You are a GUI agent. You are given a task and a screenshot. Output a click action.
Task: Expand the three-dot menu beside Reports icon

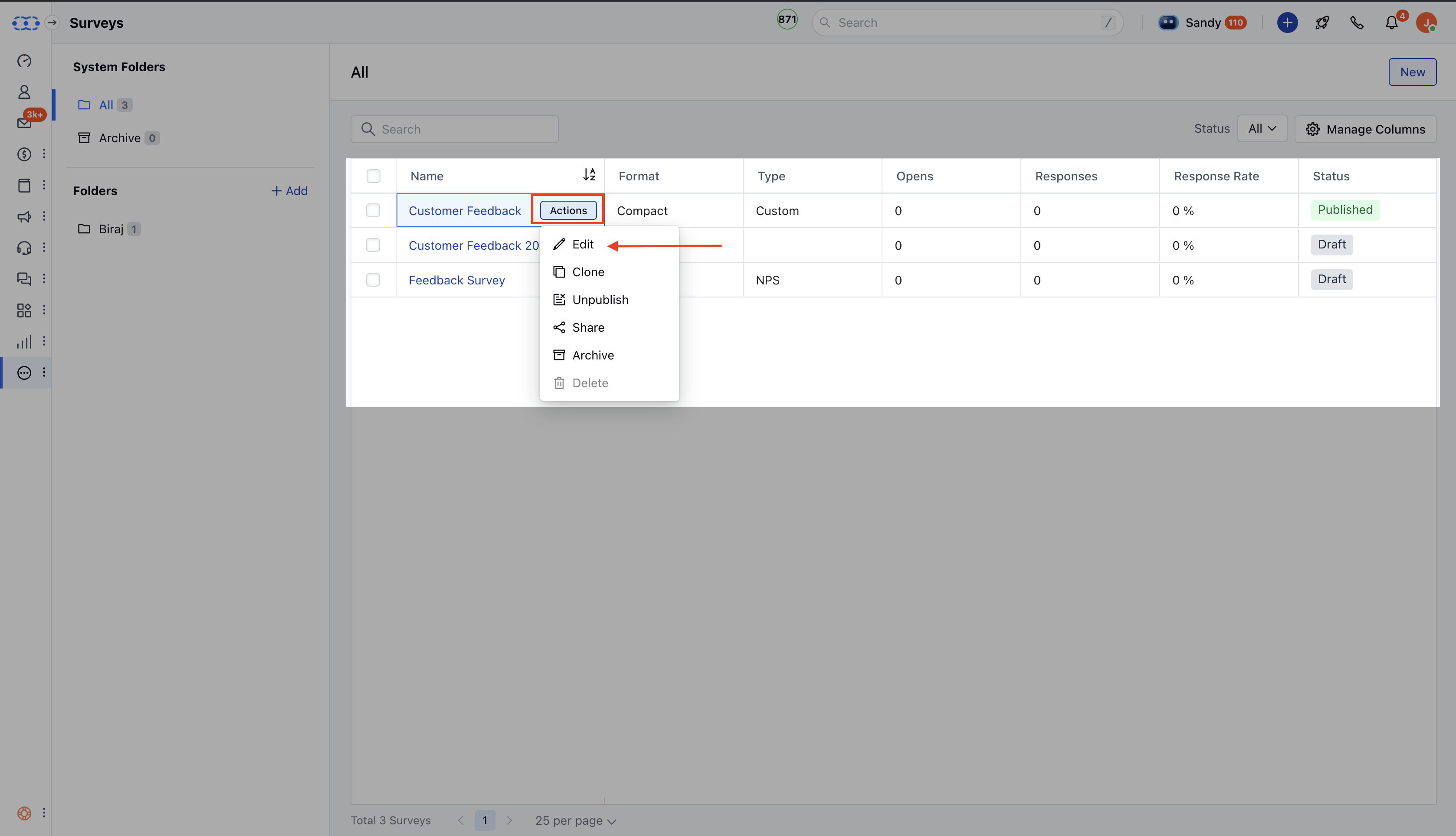[x=45, y=341]
